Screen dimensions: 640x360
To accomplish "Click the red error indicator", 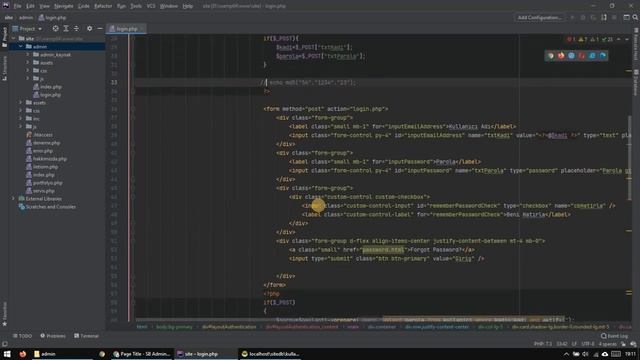I will pos(571,40).
